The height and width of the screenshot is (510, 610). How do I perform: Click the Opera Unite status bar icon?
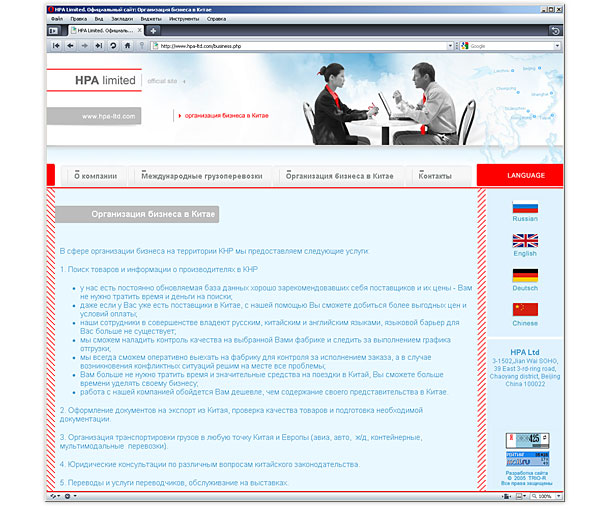[x=68, y=496]
